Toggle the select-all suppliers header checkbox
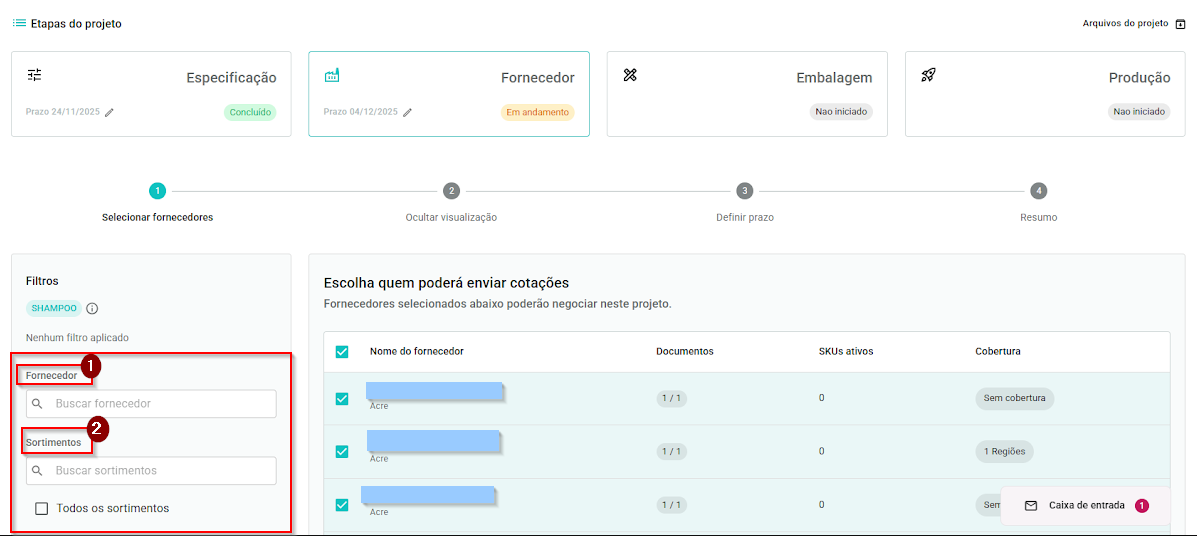 (x=342, y=352)
